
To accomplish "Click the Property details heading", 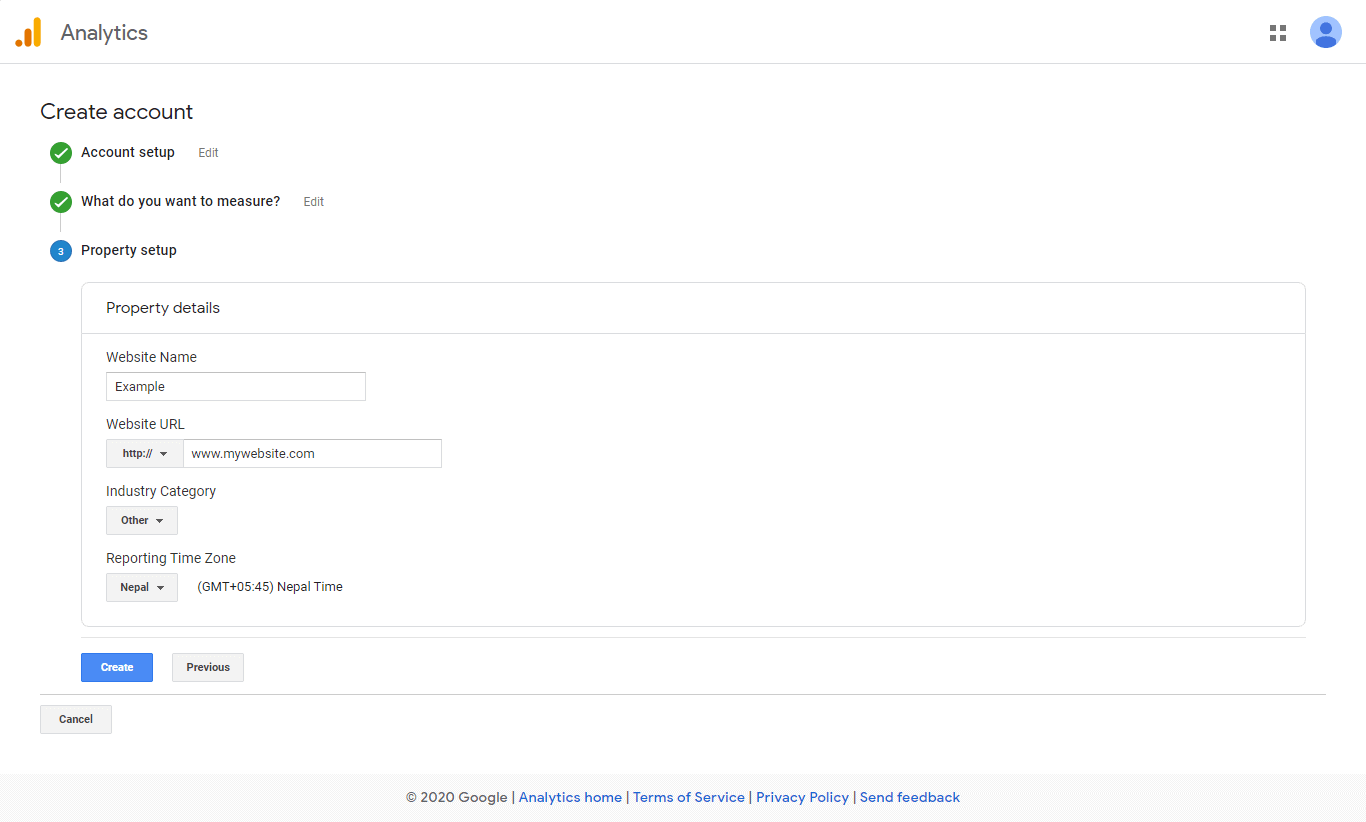I will pyautogui.click(x=163, y=308).
